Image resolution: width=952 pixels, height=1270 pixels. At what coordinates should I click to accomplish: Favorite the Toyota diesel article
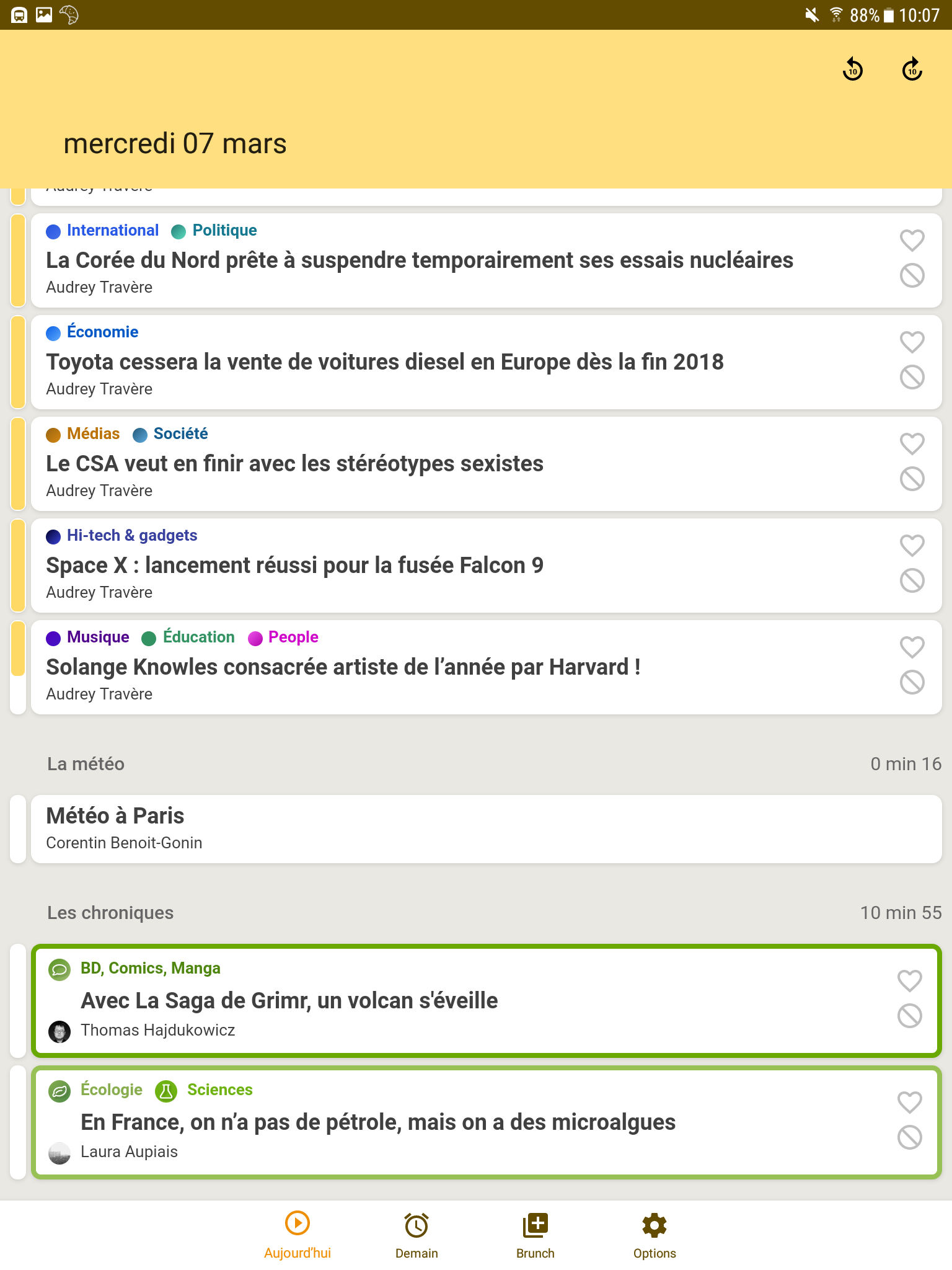coord(912,342)
